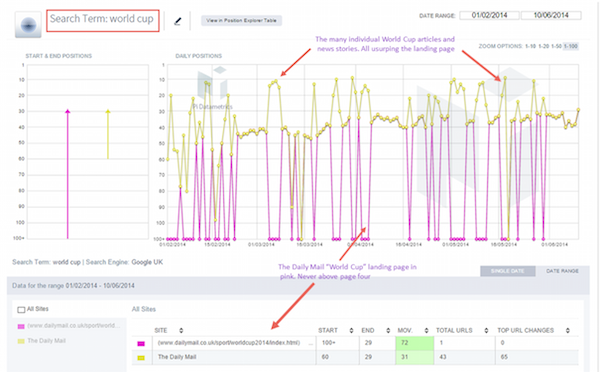The image size is (600, 372).
Task: Click the last yellow data point on daily chart
Action: [578, 110]
